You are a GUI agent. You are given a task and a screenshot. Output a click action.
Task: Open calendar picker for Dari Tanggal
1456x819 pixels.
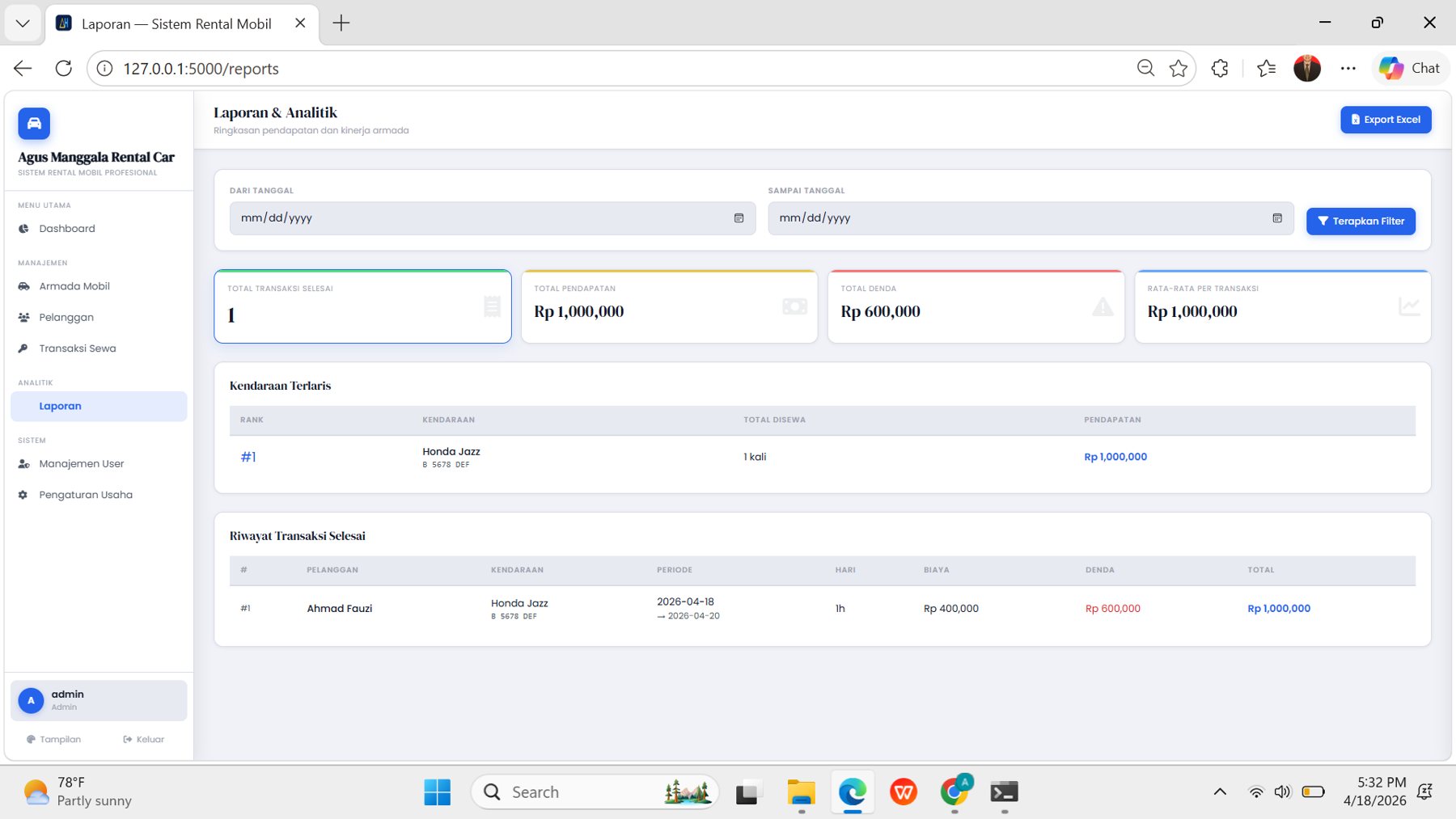coord(739,218)
